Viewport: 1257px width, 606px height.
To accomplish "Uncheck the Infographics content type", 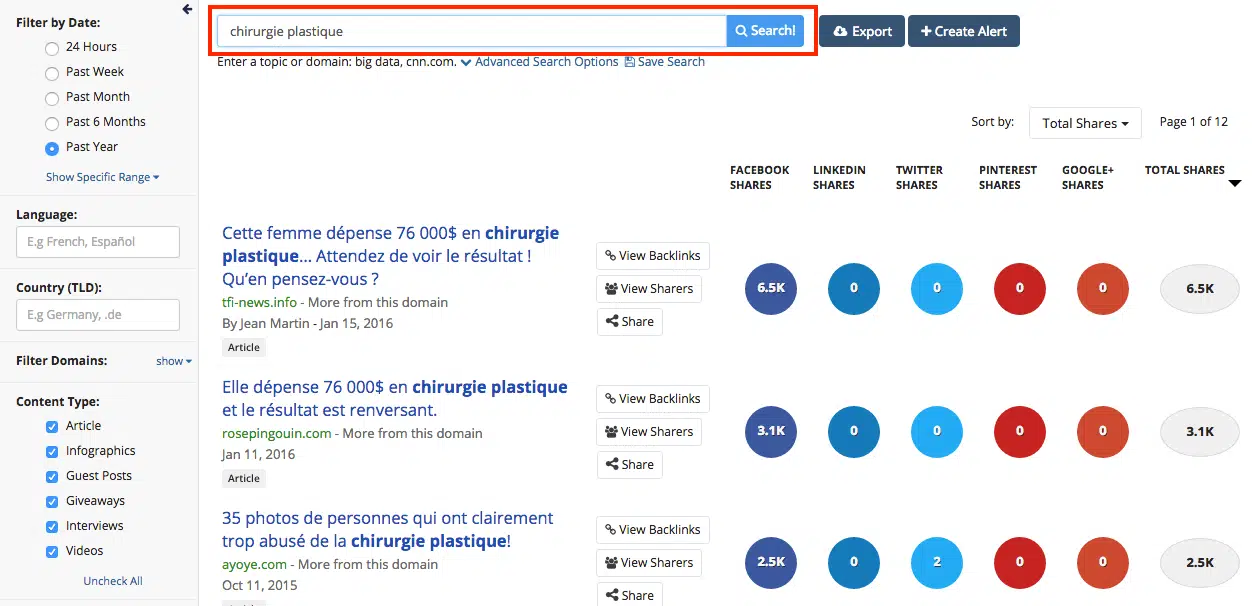I will point(52,452).
